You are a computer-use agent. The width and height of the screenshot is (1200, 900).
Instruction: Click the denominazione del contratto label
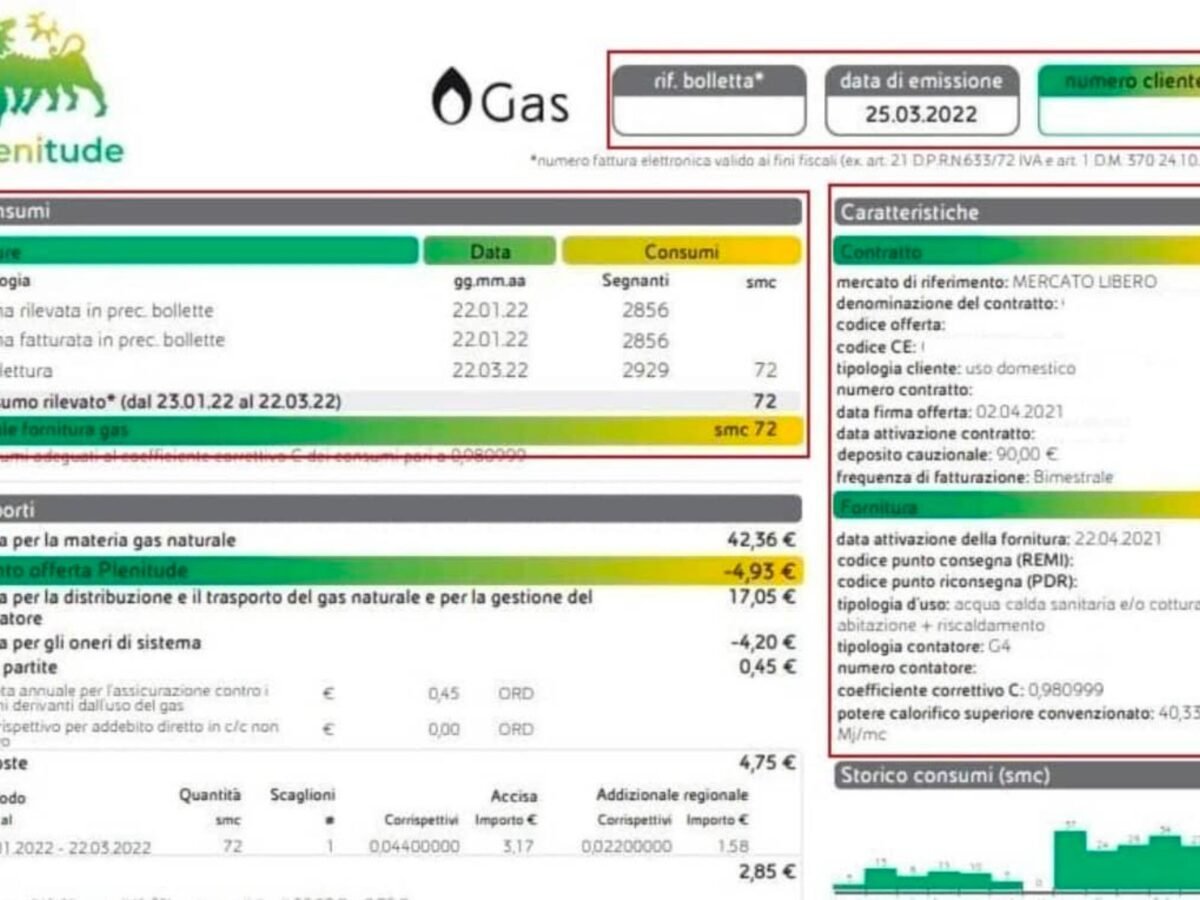945,303
